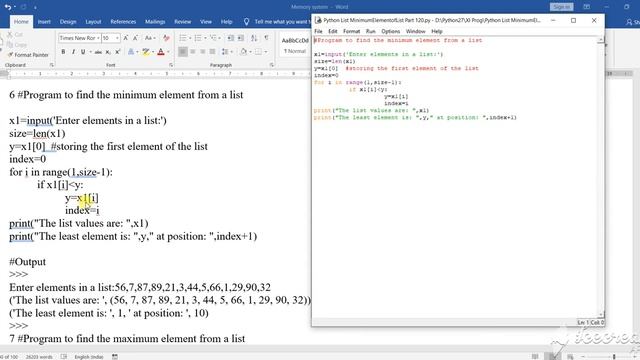The width and height of the screenshot is (640, 360).
Task: Decrease font size with Shrink Font button
Action: pos(136,38)
